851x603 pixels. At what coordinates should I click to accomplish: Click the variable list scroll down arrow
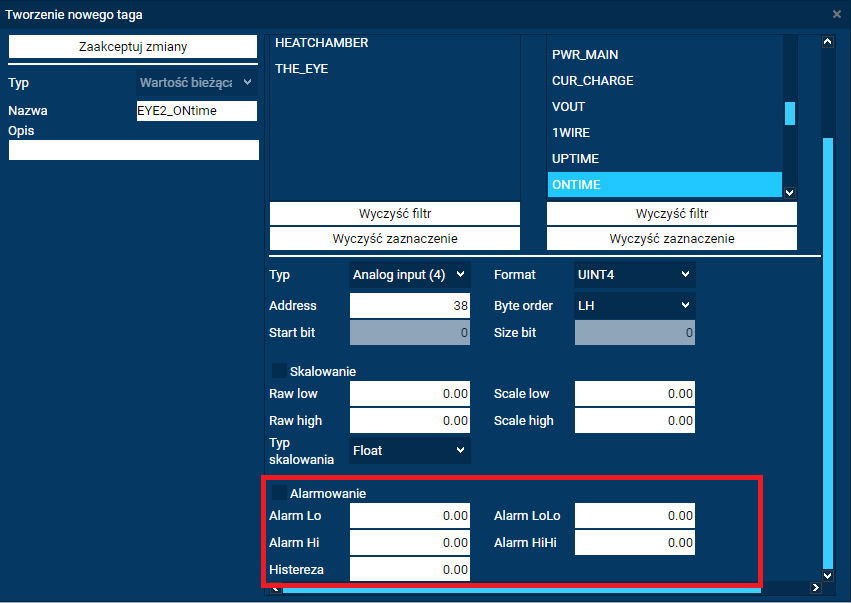(789, 192)
